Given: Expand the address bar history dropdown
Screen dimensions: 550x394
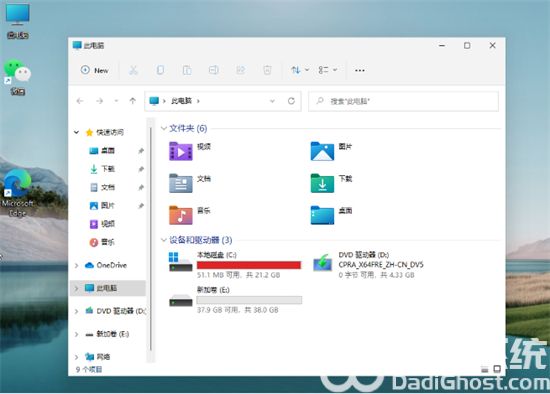Looking at the screenshot, I should point(272,101).
